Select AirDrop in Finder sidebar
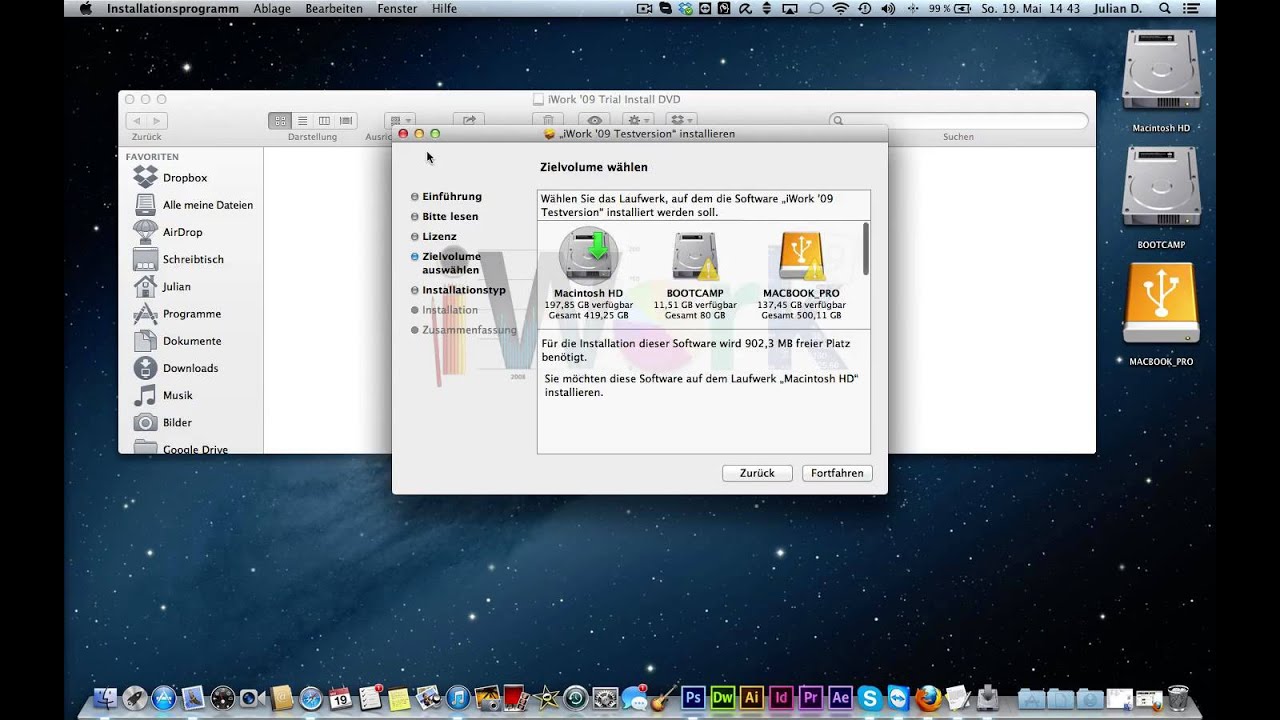The height and width of the screenshot is (720, 1280). (x=182, y=231)
